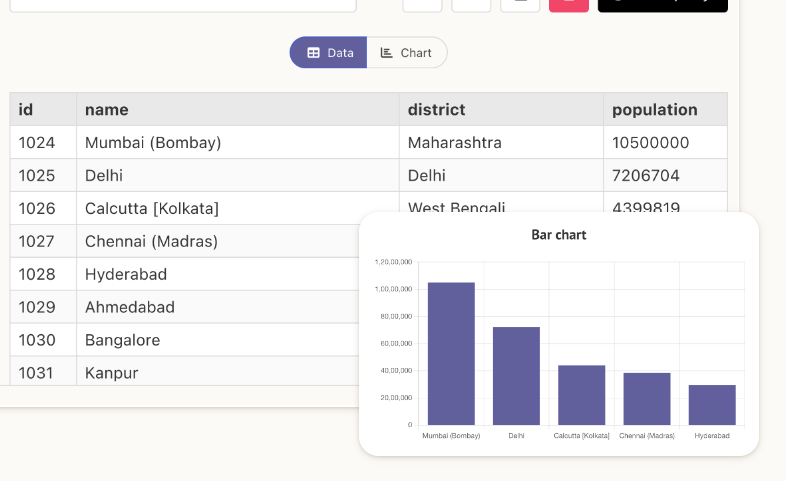The height and width of the screenshot is (481, 786).
Task: Click the Bar chart title
Action: tap(558, 235)
